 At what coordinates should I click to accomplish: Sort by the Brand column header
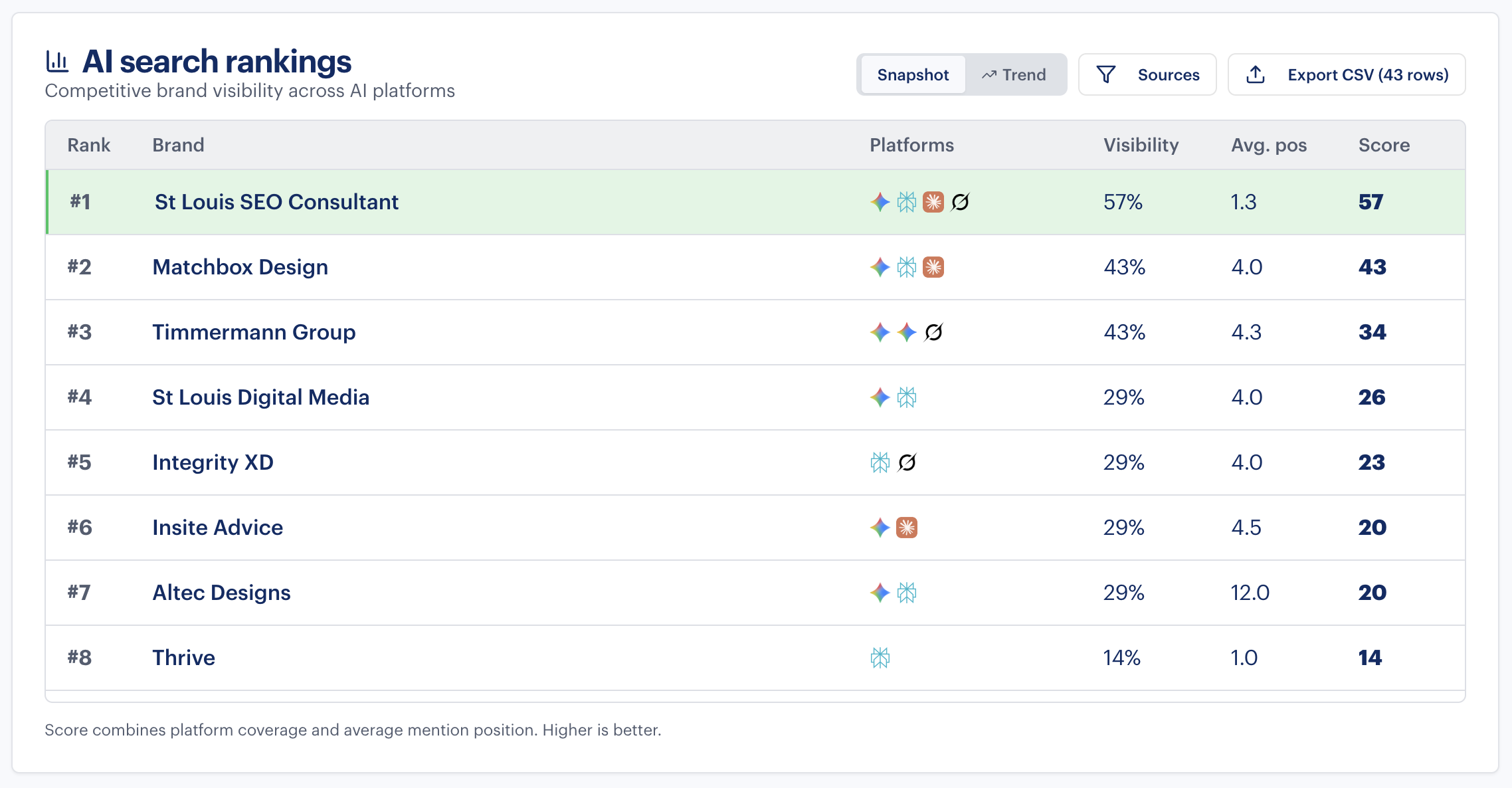click(178, 145)
